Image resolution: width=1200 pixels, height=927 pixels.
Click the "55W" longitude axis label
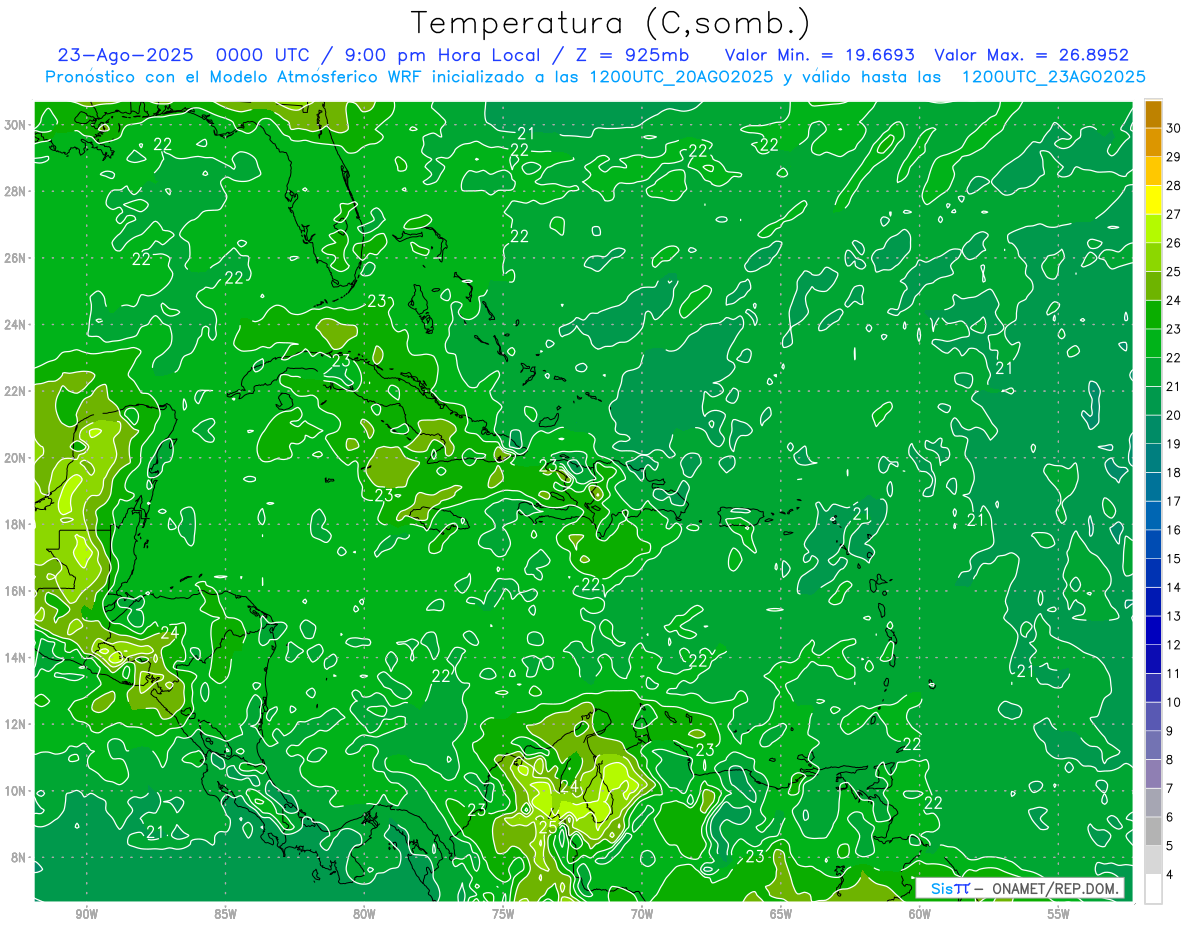point(1059,915)
